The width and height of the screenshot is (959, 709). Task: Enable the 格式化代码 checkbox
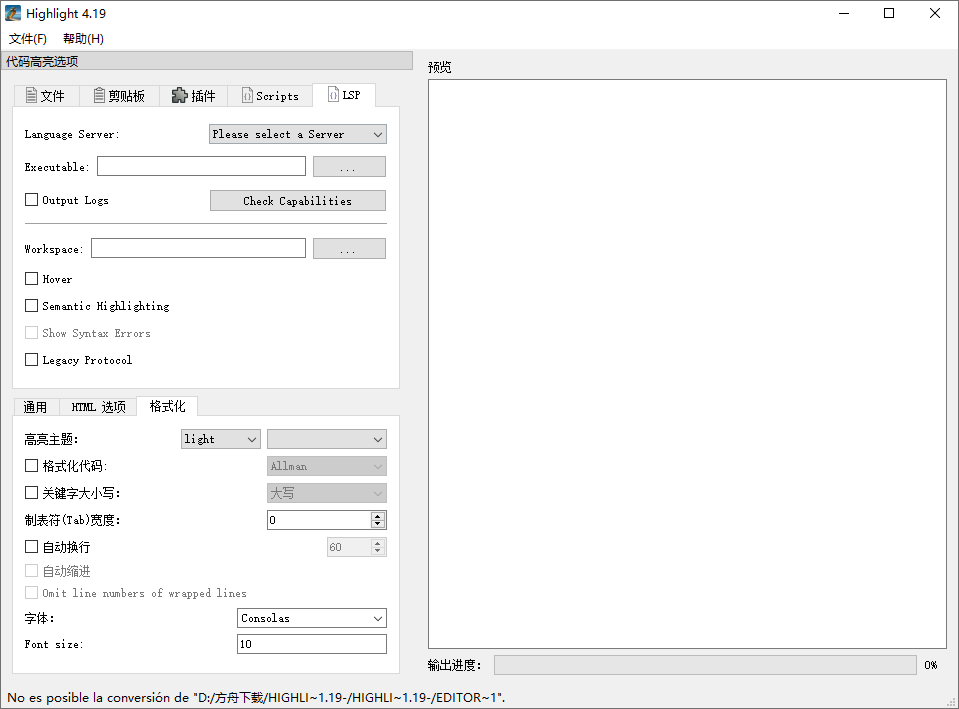click(x=31, y=466)
